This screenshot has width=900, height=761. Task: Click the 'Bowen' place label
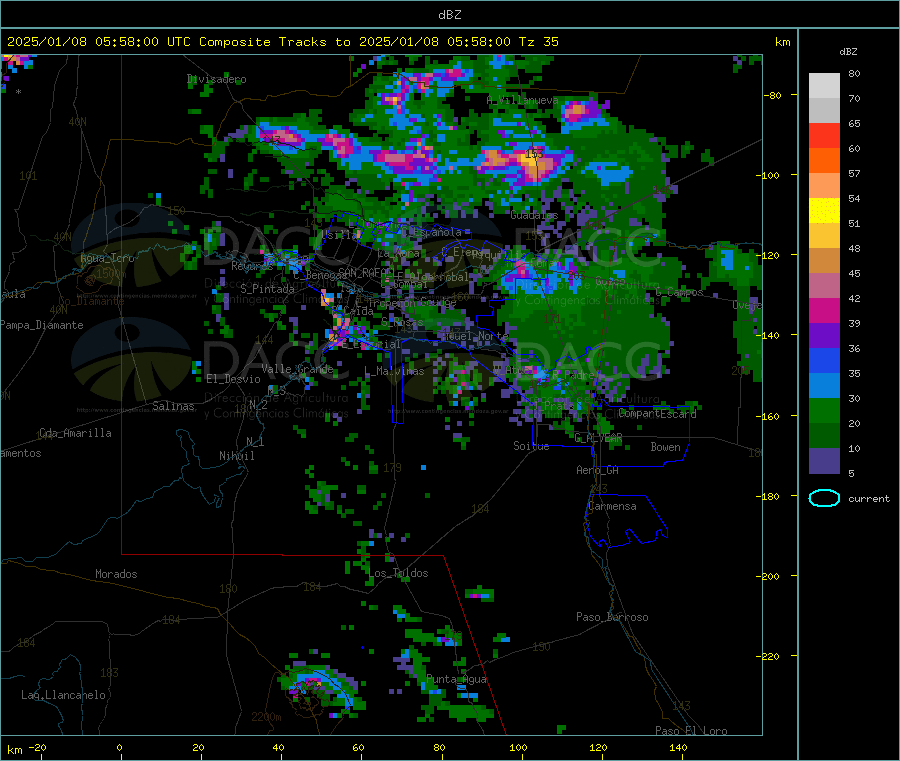(x=665, y=447)
